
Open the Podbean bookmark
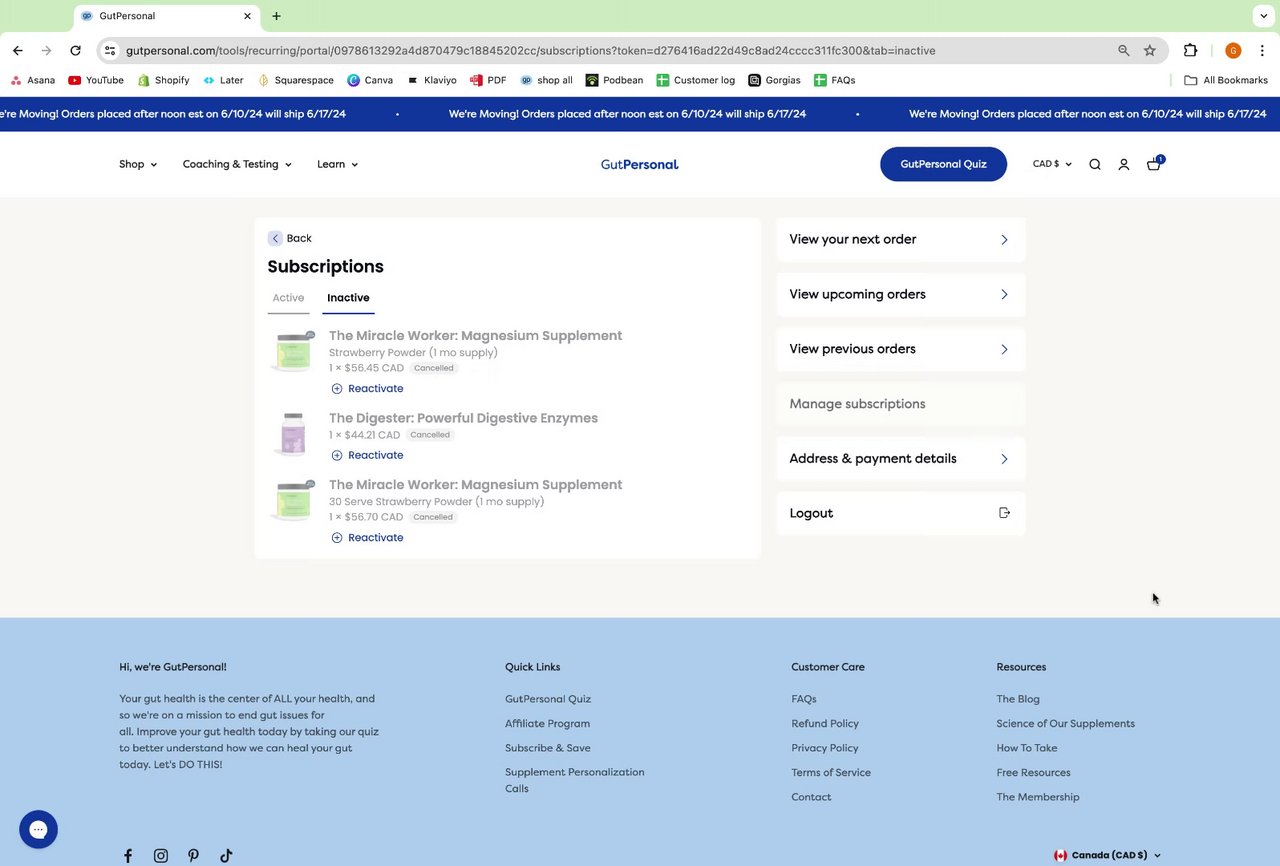pyautogui.click(x=614, y=80)
